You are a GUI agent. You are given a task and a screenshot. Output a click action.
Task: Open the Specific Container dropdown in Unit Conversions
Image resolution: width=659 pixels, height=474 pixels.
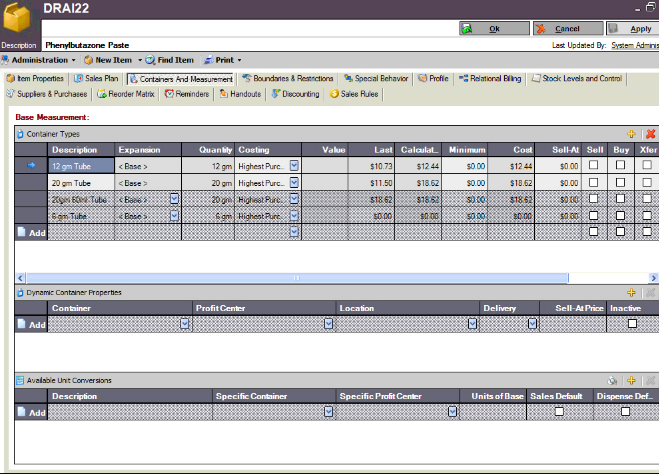click(x=329, y=412)
